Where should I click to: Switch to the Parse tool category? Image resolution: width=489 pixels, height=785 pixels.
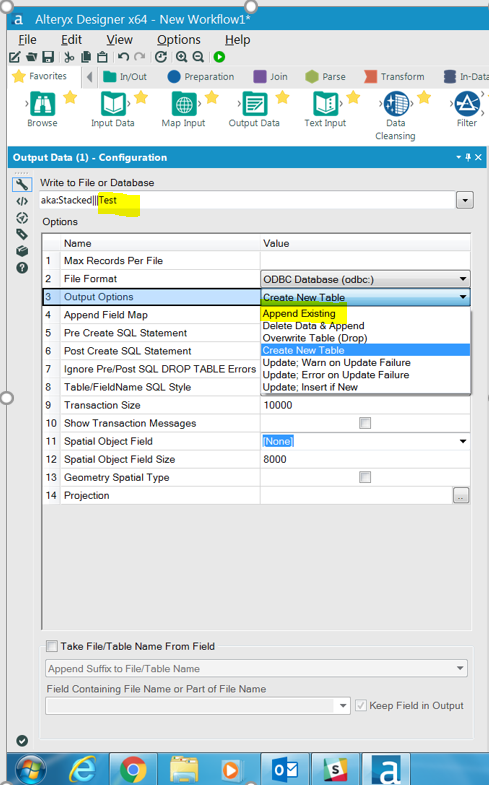pyautogui.click(x=325, y=77)
